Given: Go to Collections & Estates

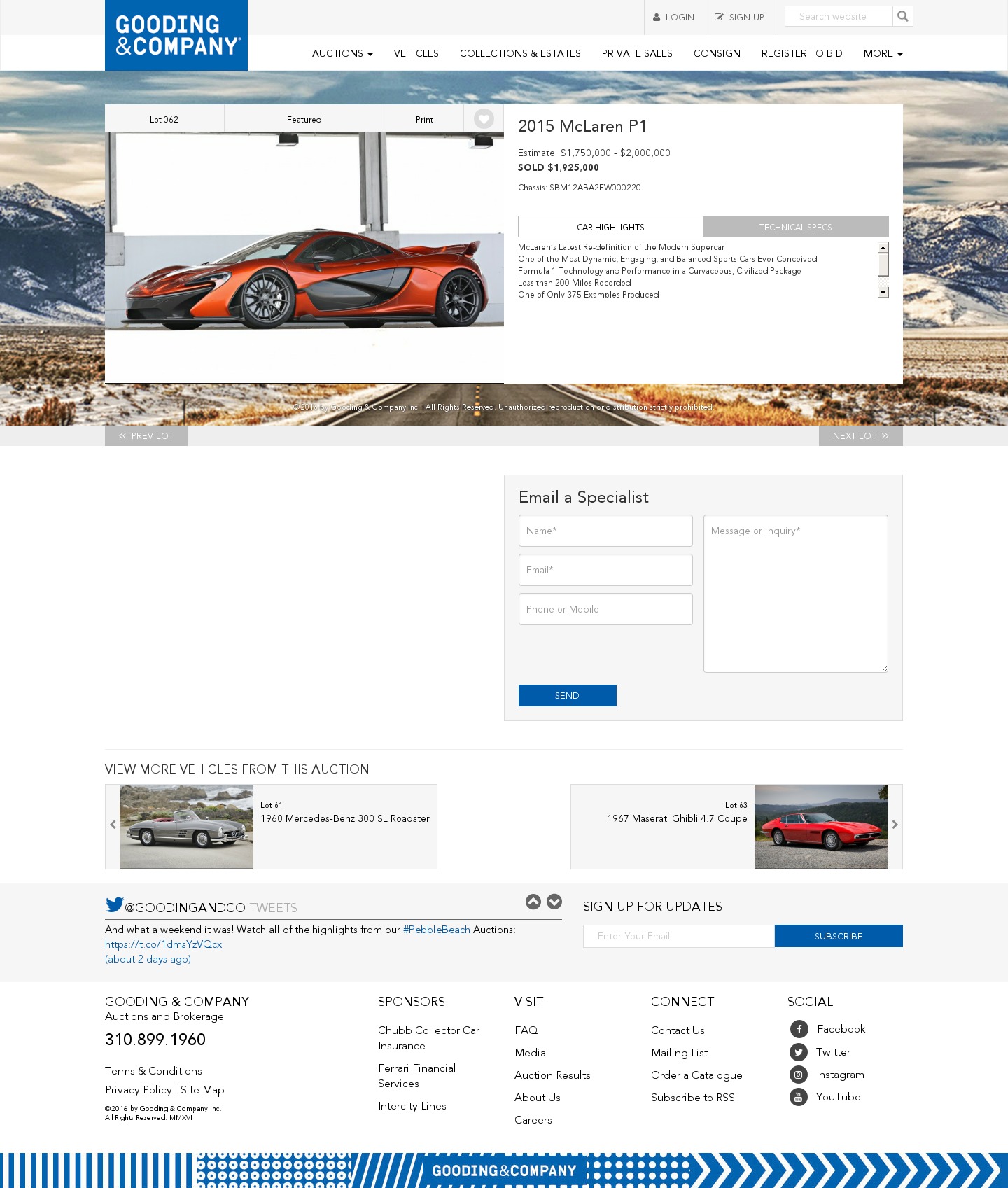Looking at the screenshot, I should click(520, 53).
